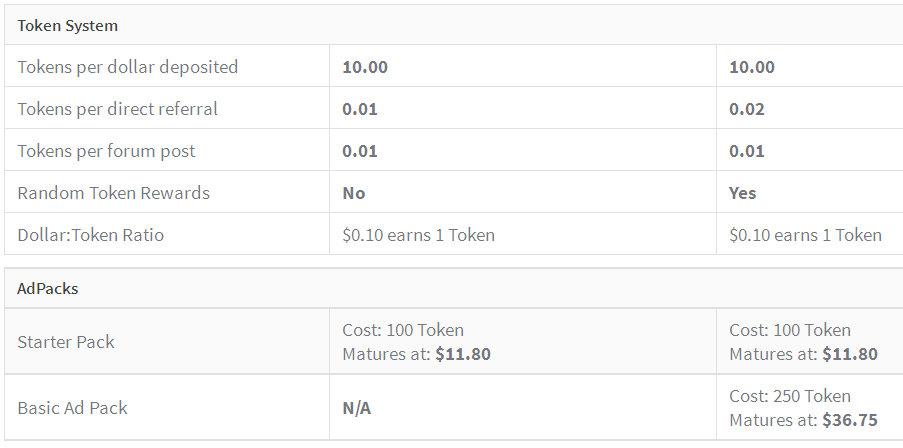Click the Yes value for Random Token Rewards
This screenshot has width=903, height=448.
coord(743,193)
